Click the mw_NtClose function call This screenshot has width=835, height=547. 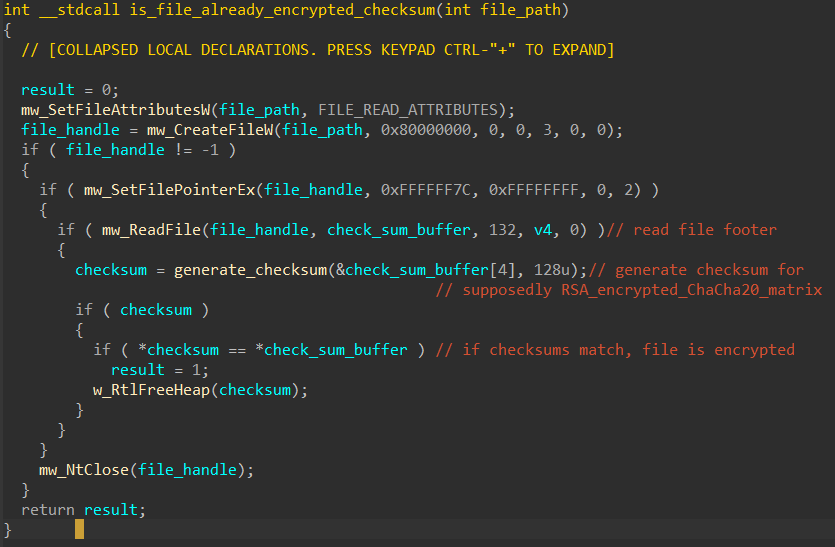point(84,470)
